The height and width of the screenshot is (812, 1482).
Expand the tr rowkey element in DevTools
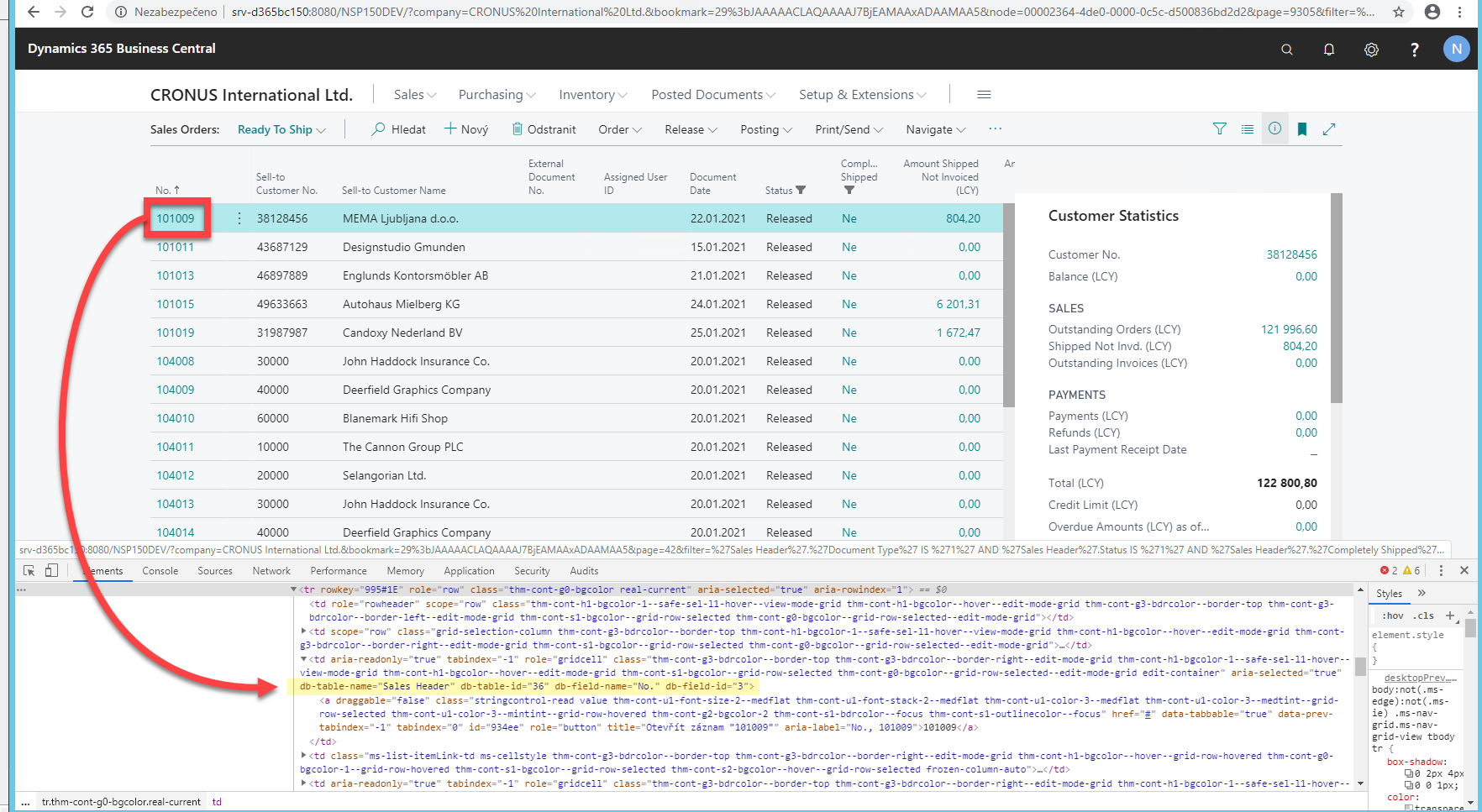296,589
